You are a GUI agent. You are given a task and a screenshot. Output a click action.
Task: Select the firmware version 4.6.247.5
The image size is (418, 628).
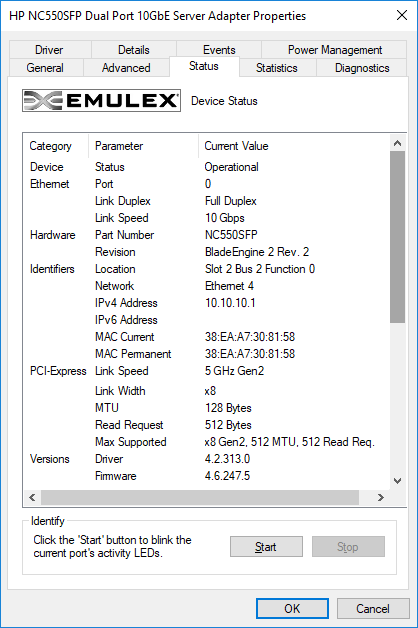(x=227, y=476)
